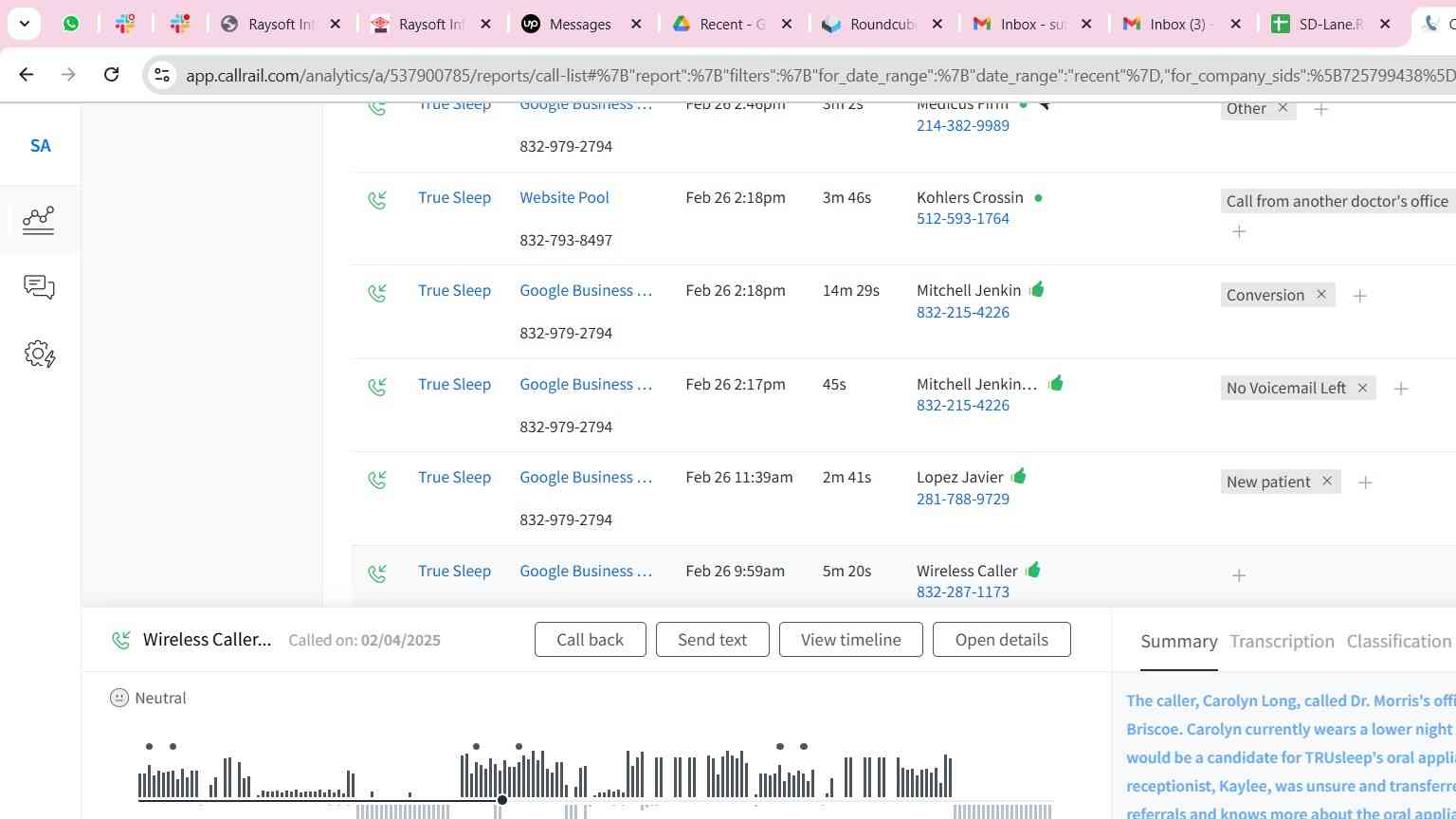Click the SA account logo
The width and height of the screenshot is (1456, 819).
[40, 146]
